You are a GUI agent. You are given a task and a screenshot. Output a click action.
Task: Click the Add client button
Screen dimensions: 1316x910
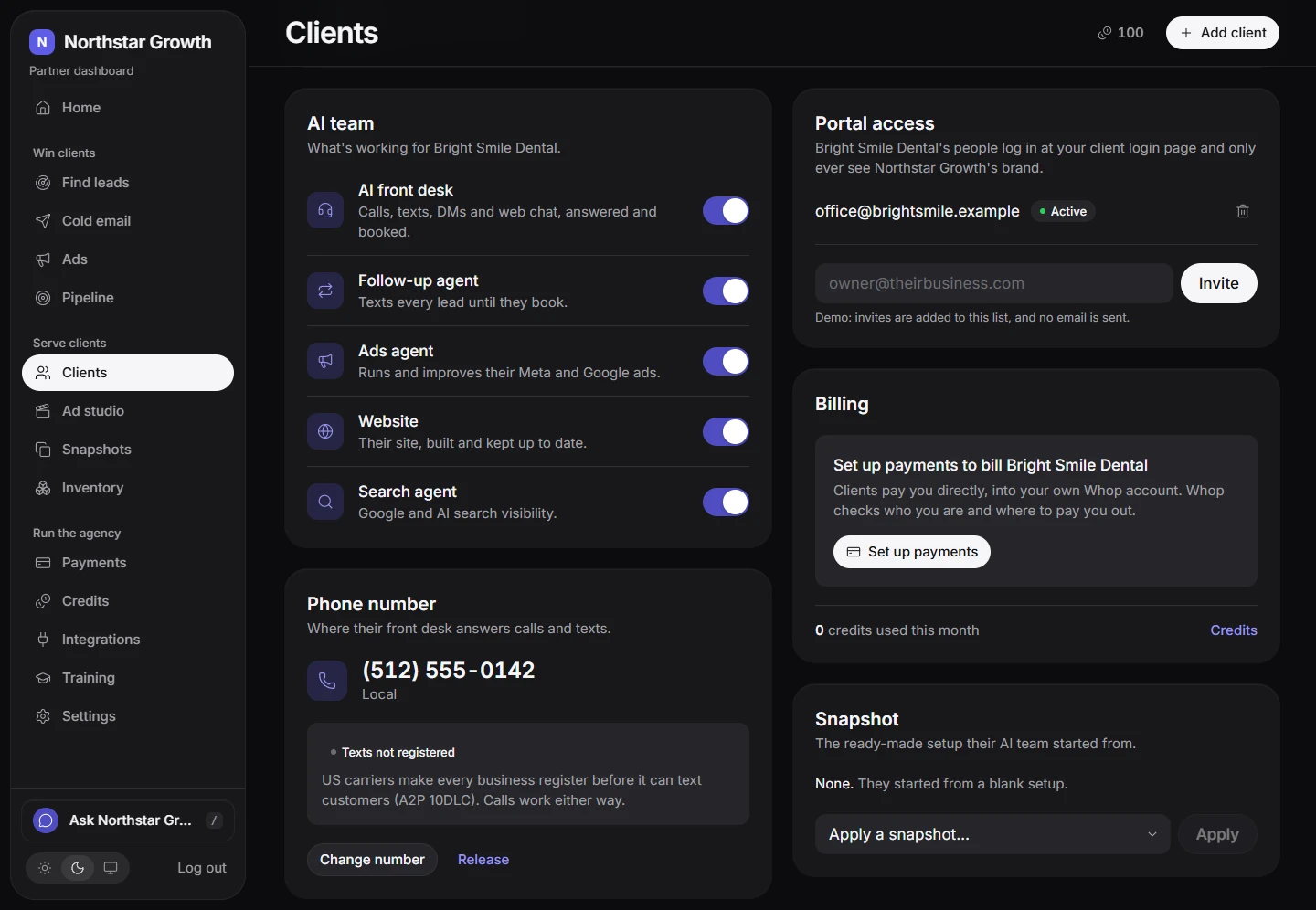tap(1223, 33)
